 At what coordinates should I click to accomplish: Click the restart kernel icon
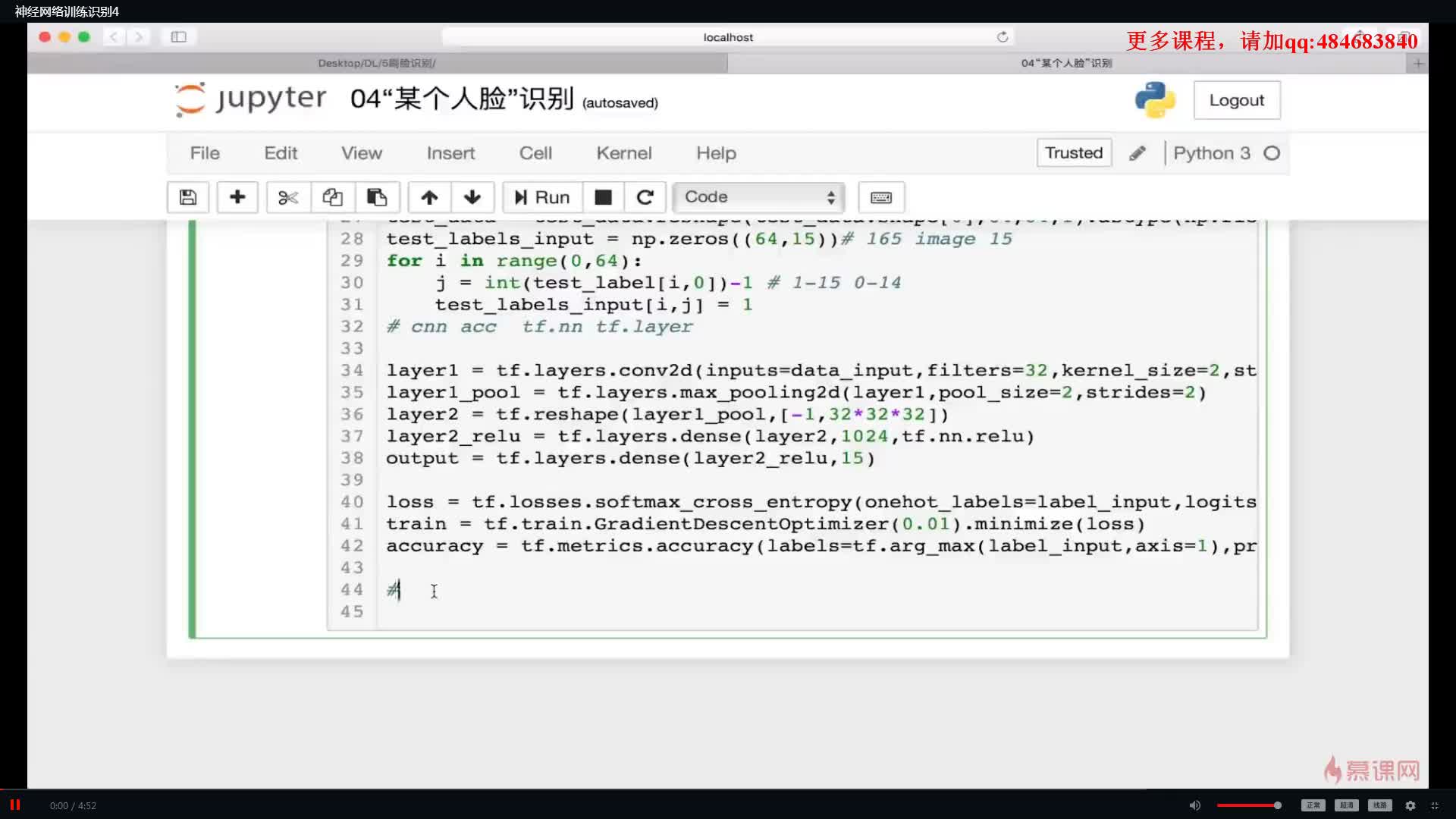(x=645, y=197)
